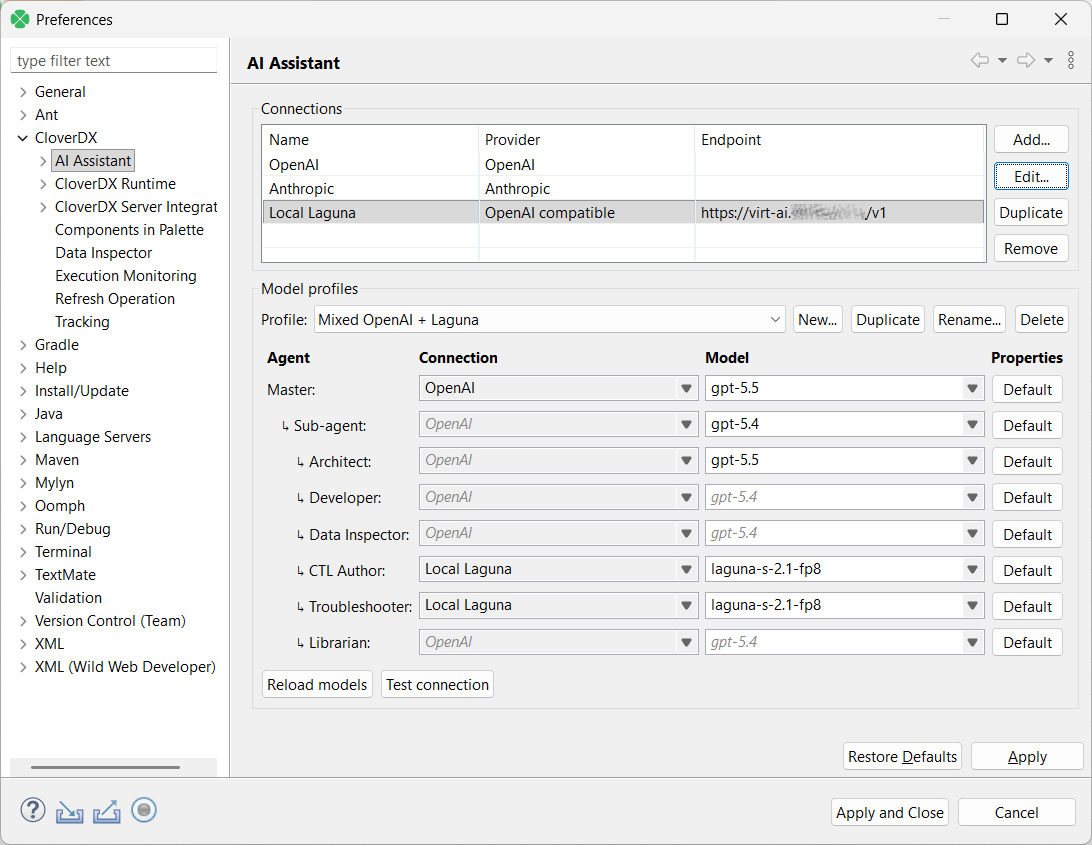The height and width of the screenshot is (845, 1092).
Task: Click the Oomph preference recorder icon
Action: tap(144, 809)
